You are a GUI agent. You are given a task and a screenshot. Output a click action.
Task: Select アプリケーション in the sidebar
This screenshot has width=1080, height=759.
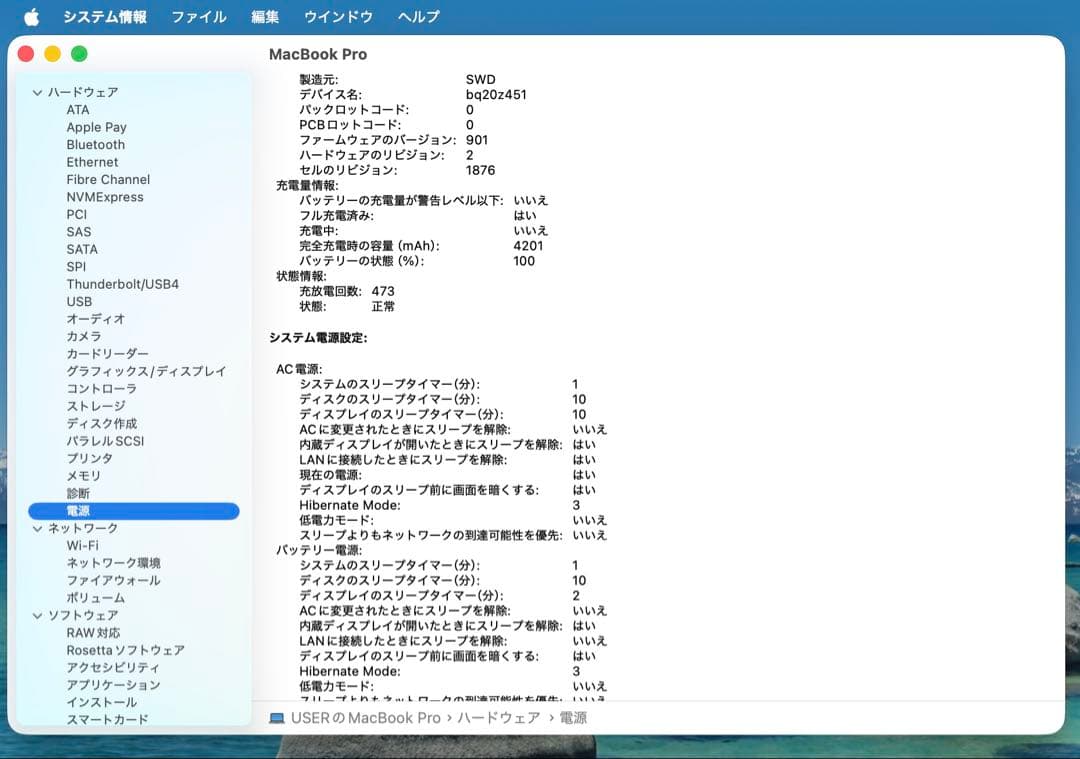point(114,685)
